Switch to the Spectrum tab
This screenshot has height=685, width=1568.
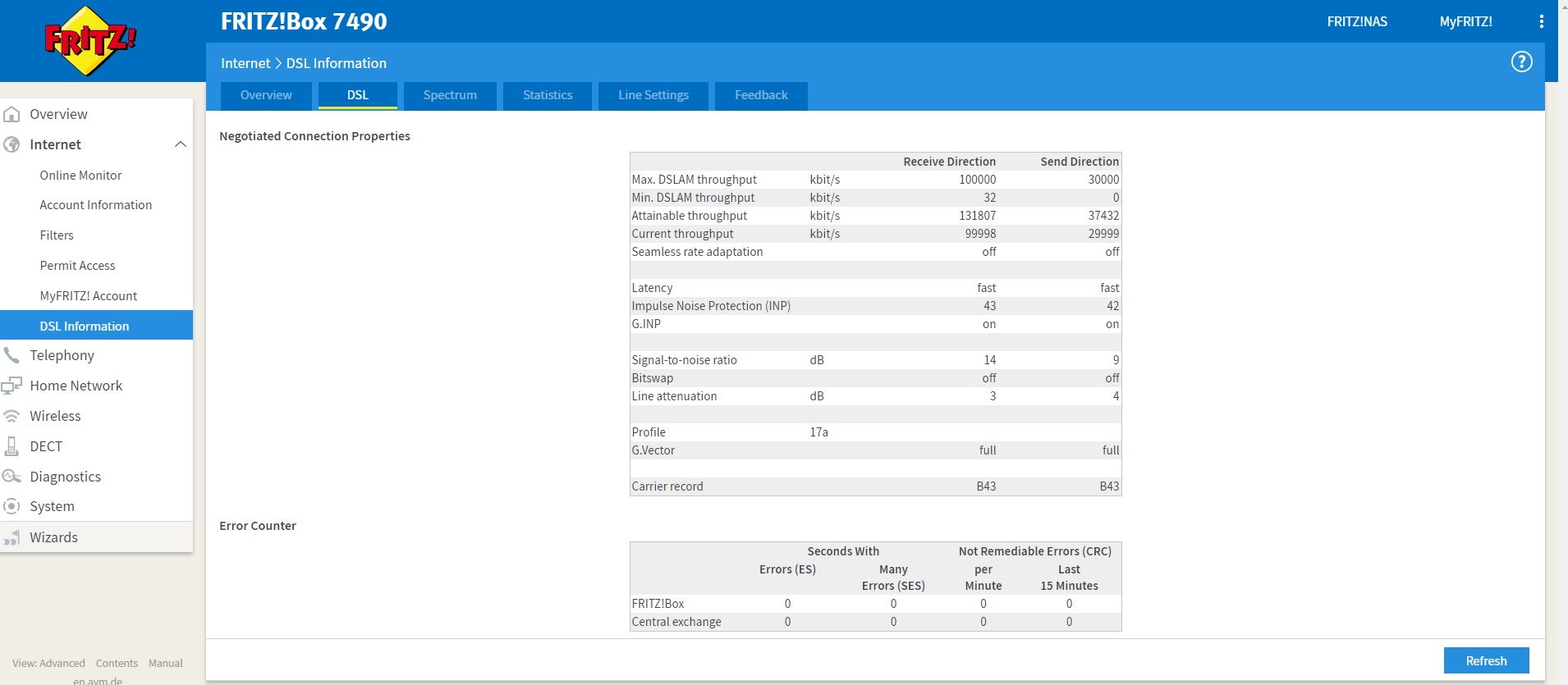450,95
